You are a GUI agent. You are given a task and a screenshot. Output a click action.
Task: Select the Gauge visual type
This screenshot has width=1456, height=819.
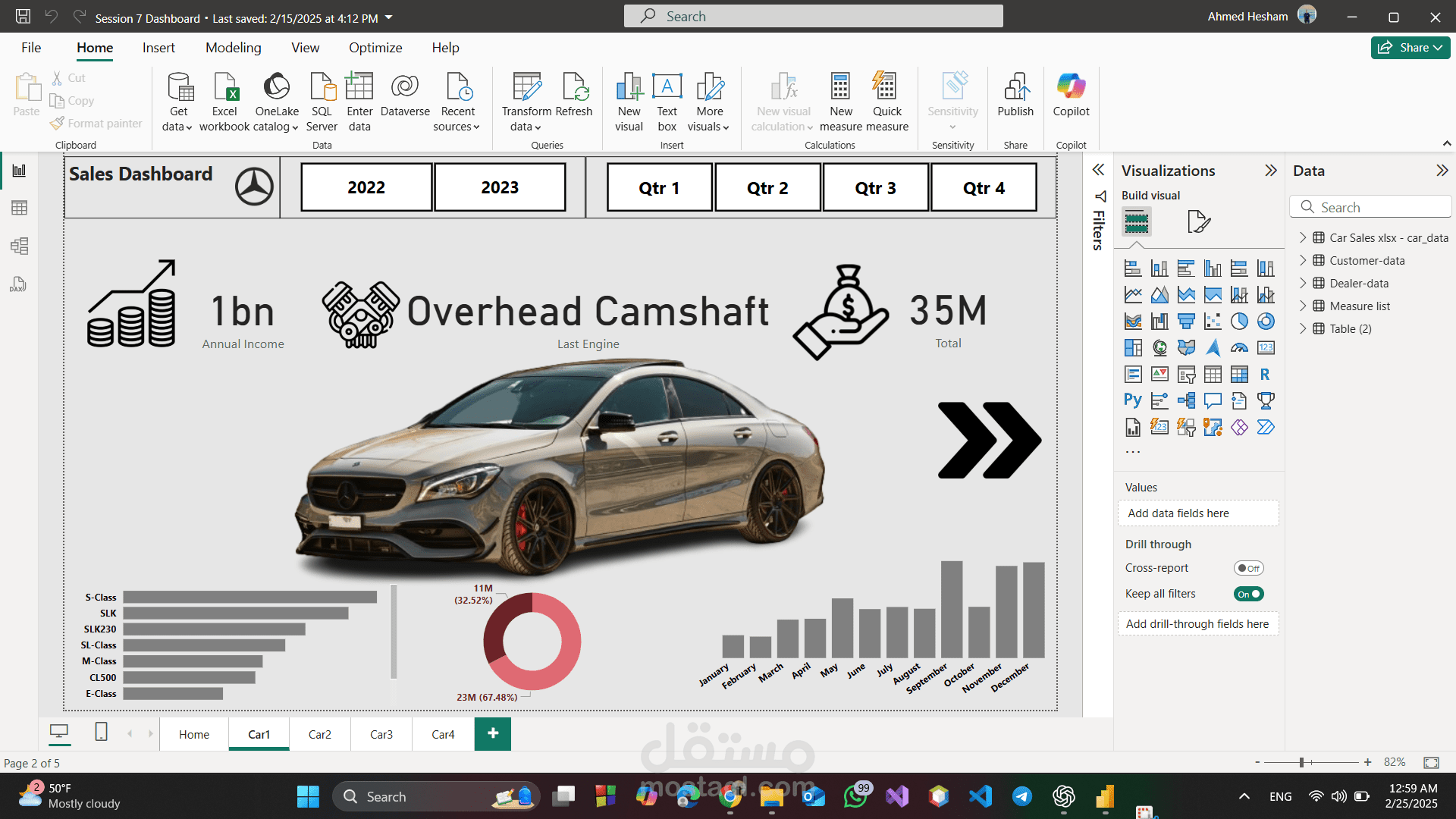tap(1239, 348)
